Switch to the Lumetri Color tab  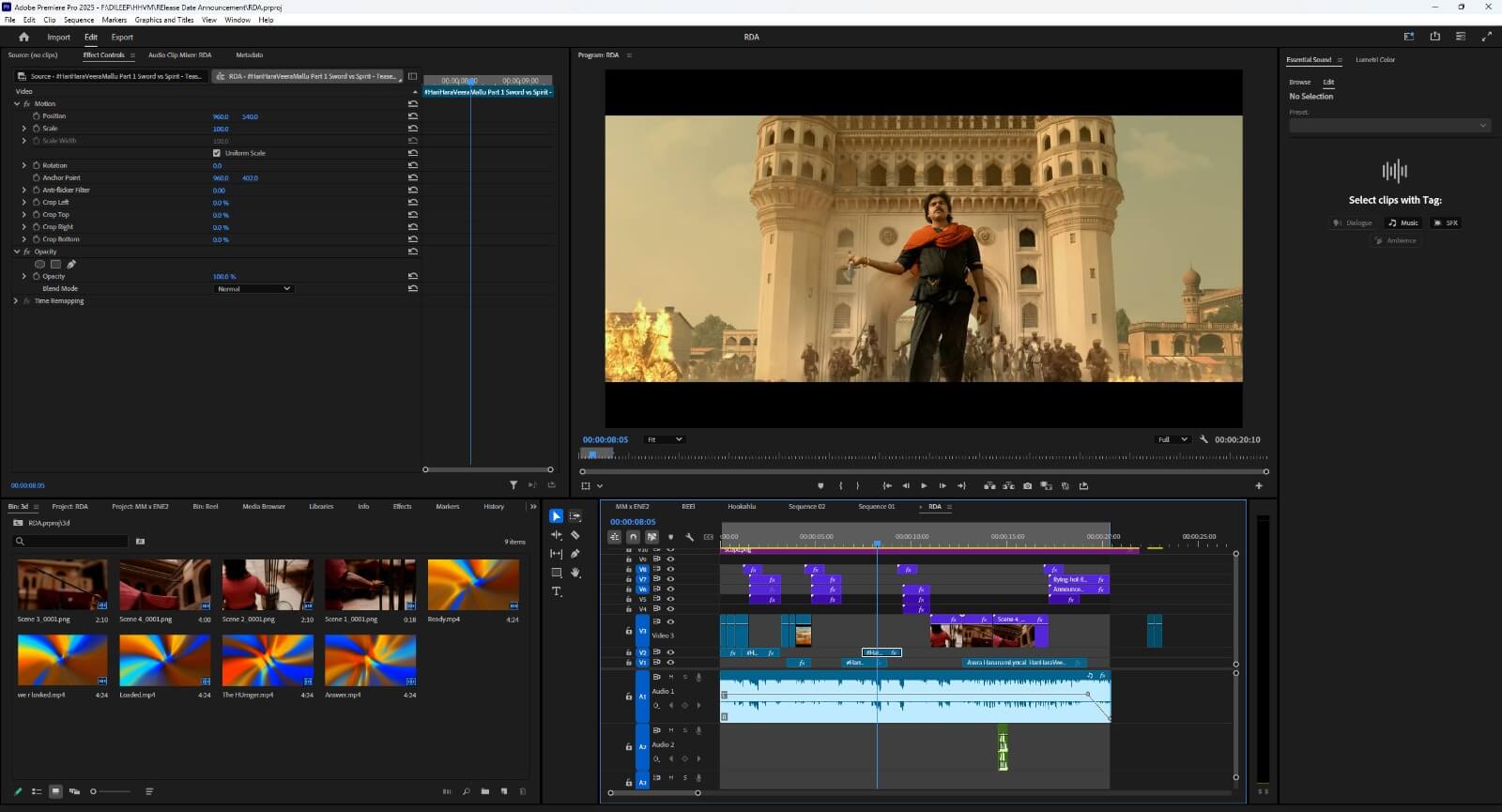click(x=1374, y=60)
